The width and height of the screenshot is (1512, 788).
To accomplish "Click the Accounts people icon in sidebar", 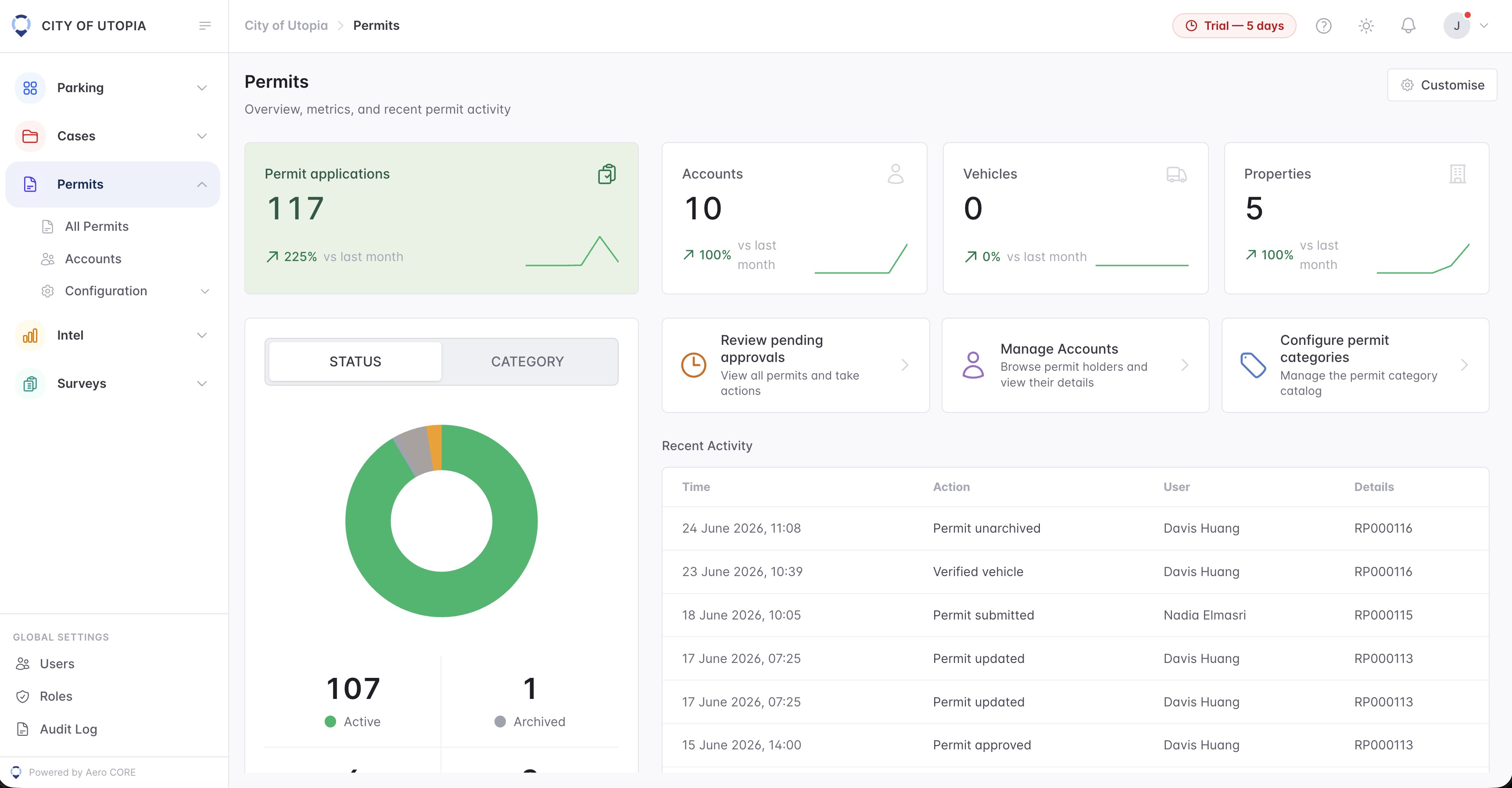I will (47, 259).
